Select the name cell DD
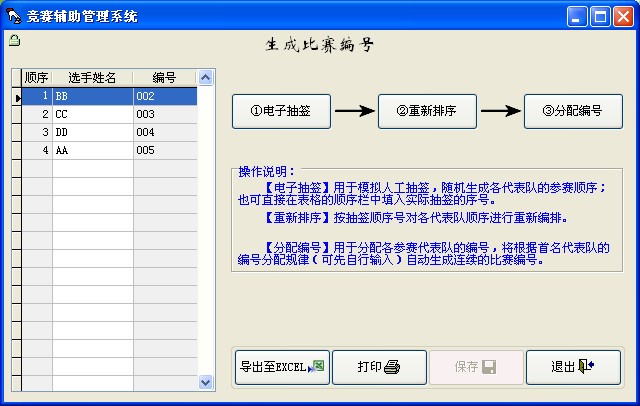 pos(93,132)
